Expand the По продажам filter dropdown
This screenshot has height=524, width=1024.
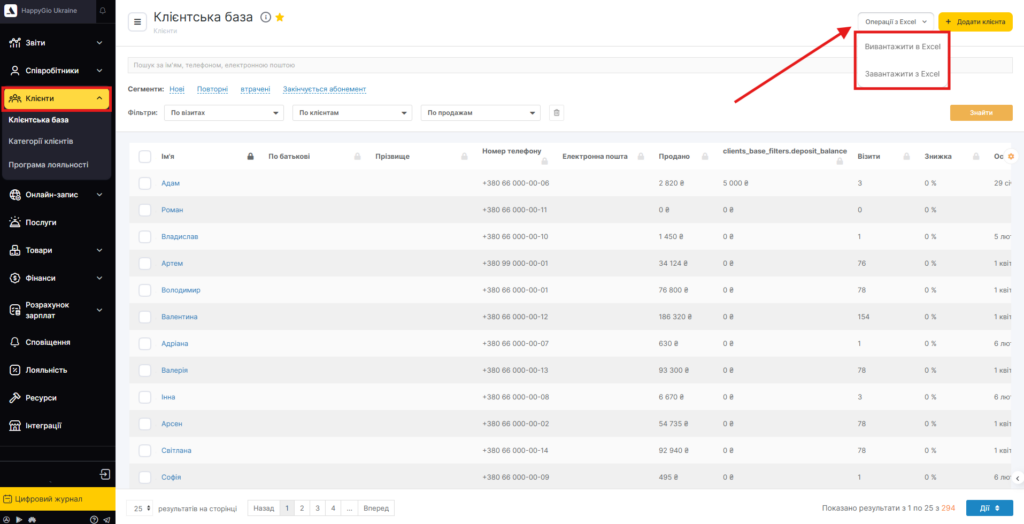480,113
